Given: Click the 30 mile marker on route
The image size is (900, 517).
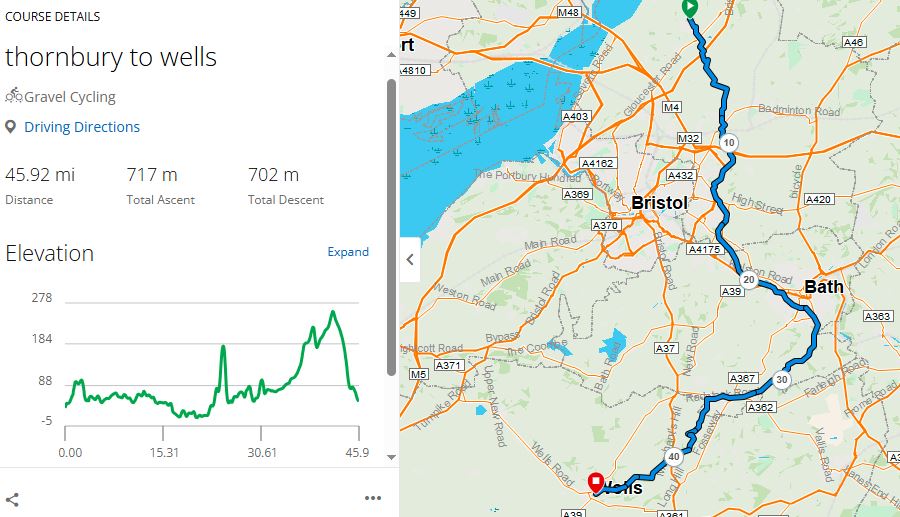Looking at the screenshot, I should pyautogui.click(x=781, y=380).
